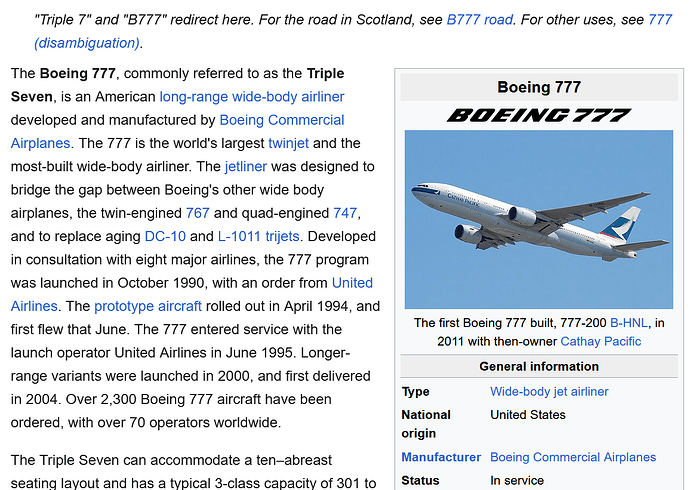Click the Manufacturer label link in the infobox
This screenshot has width=690, height=490.
coord(441,457)
